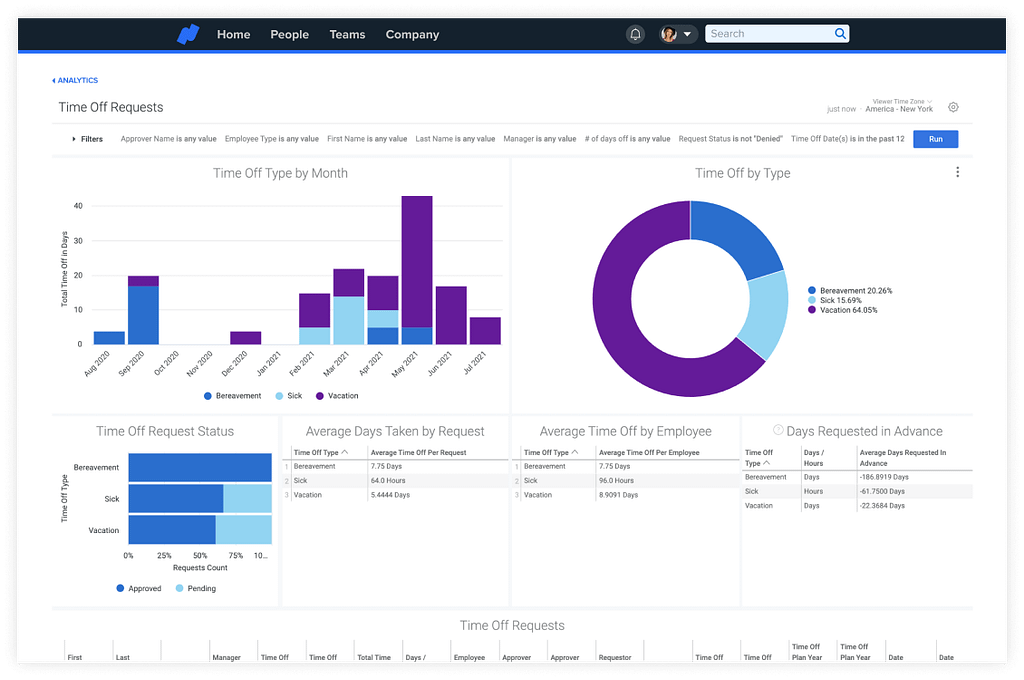Click the user profile avatar

[669, 34]
